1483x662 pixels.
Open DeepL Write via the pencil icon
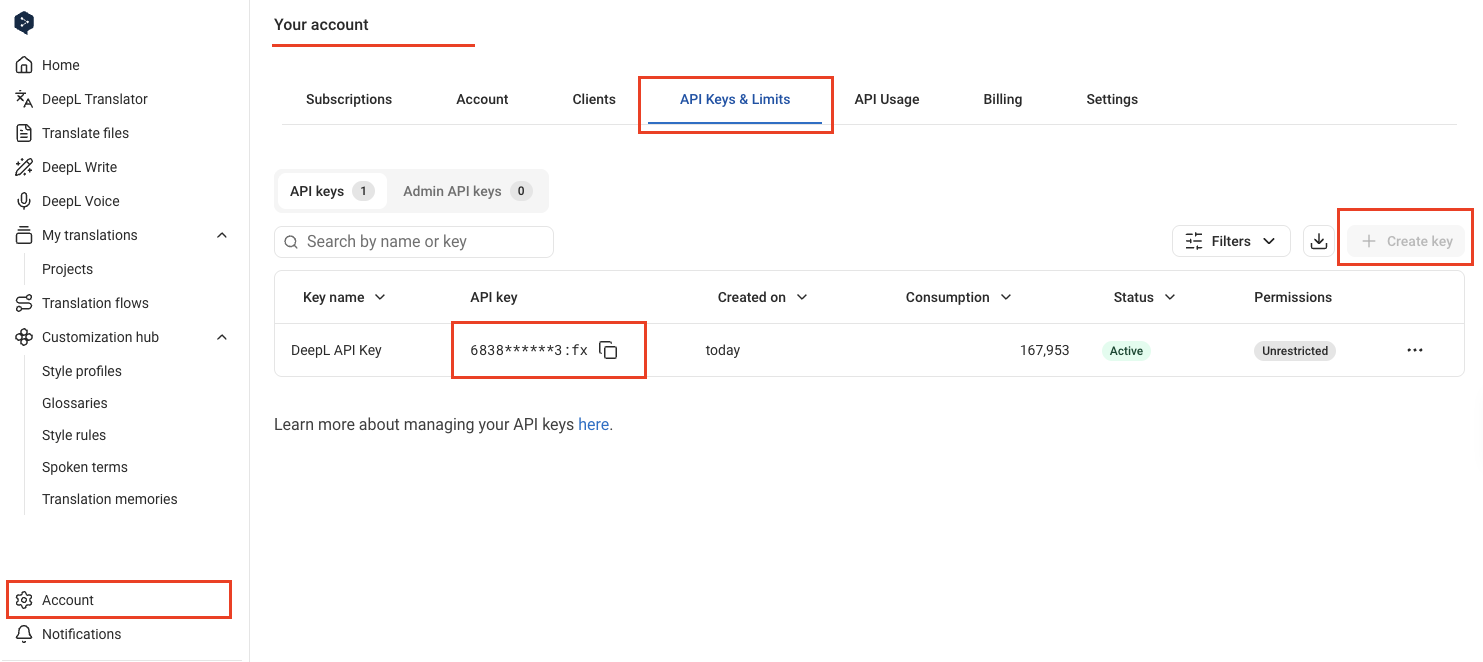24,167
